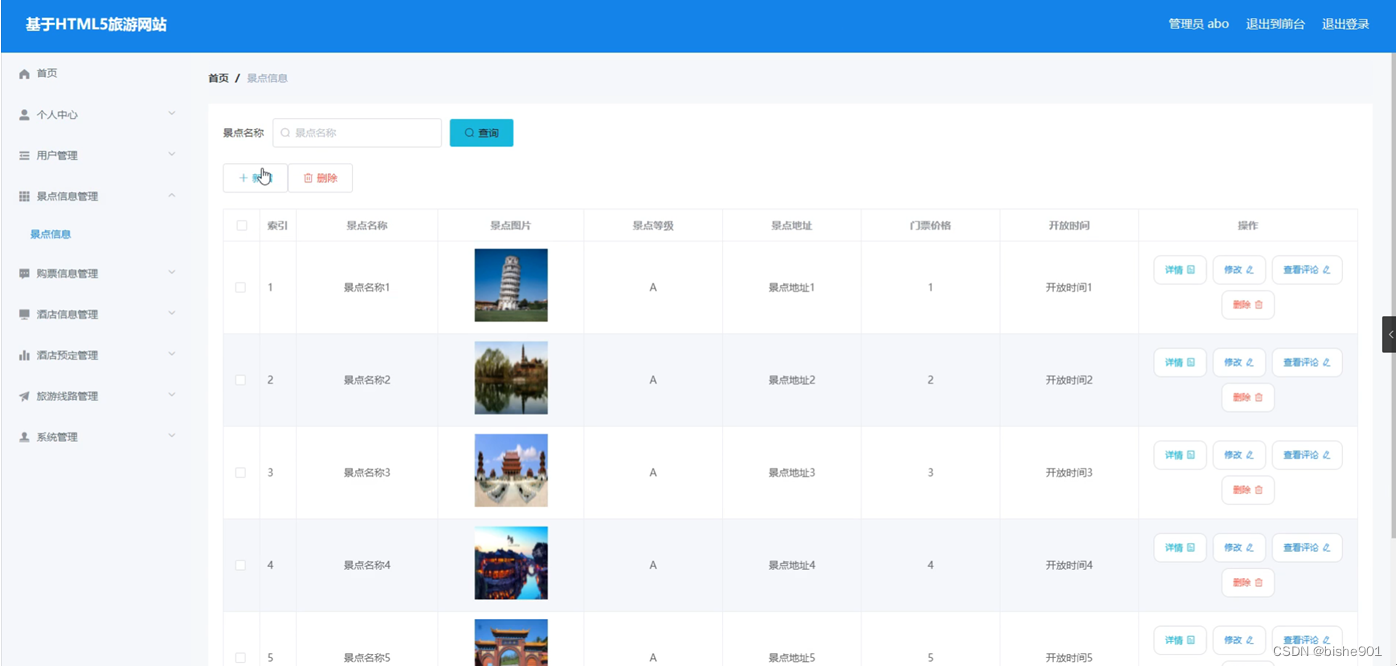Click 删除 for row 景点名称3
This screenshot has height=666, width=1397.
click(x=1248, y=490)
